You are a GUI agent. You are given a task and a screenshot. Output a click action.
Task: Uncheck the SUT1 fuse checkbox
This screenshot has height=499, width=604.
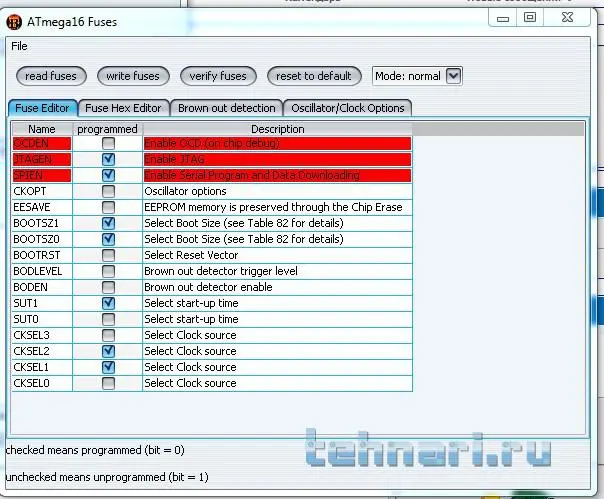pos(108,303)
